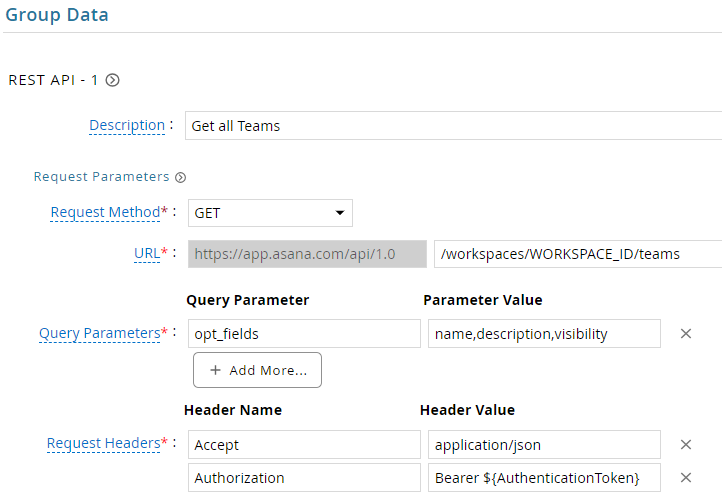The width and height of the screenshot is (722, 495).
Task: Open the URL help link
Action: 147,253
